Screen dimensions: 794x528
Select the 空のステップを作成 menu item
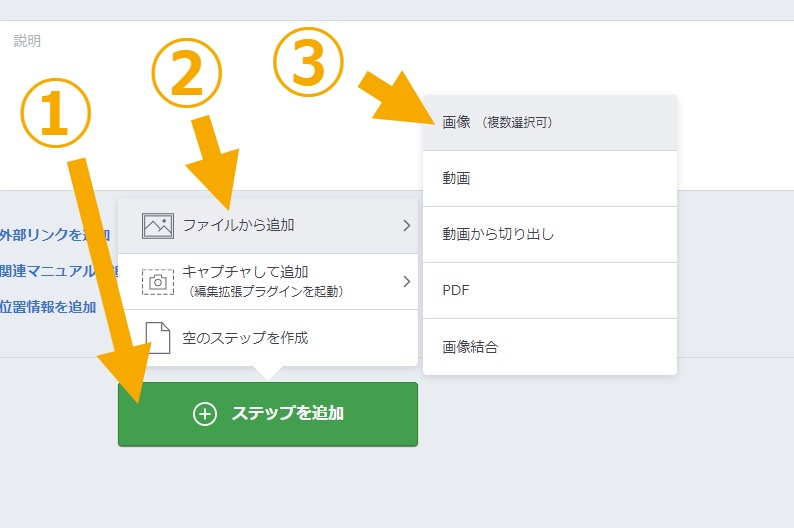point(246,338)
